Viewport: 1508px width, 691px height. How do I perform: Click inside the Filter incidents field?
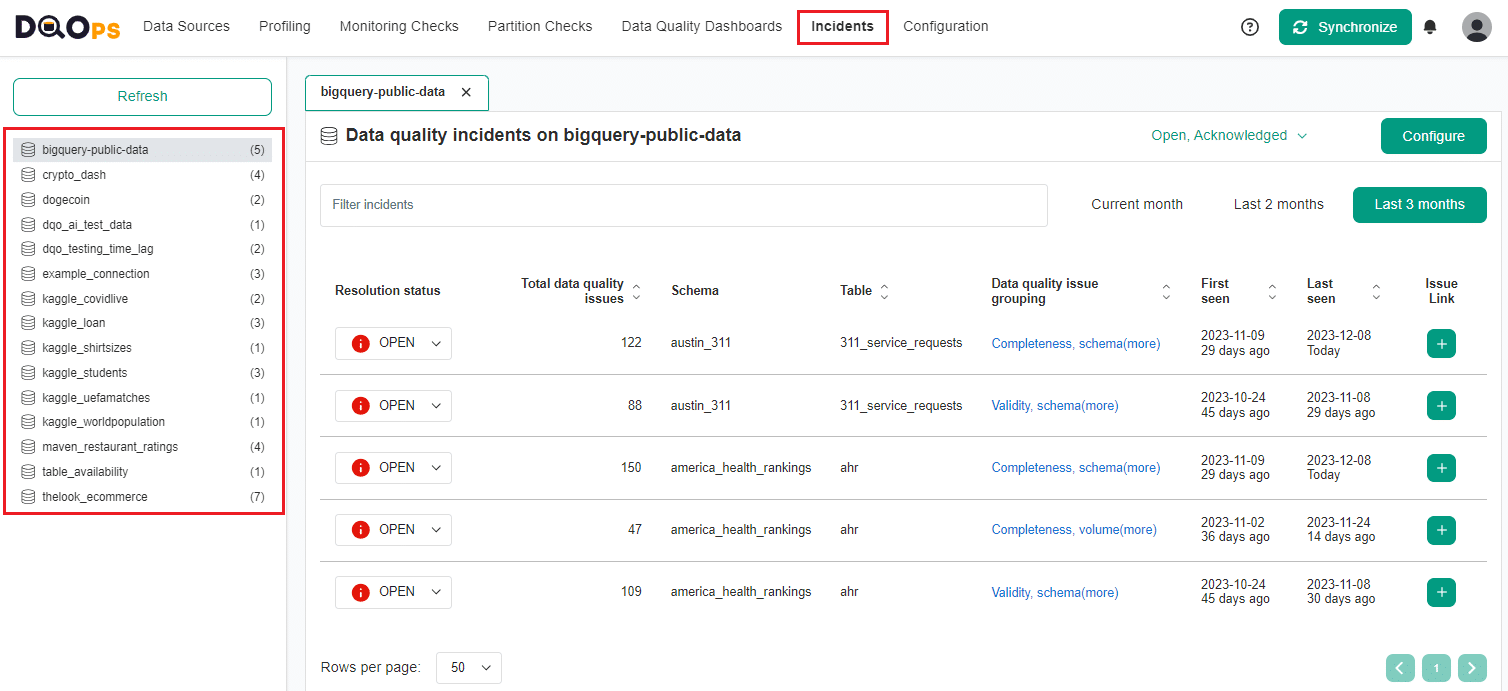[683, 205]
